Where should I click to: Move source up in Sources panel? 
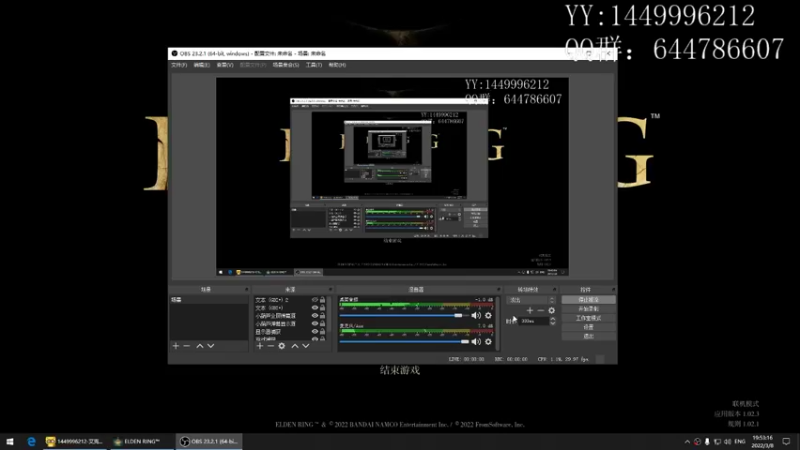pyautogui.click(x=295, y=346)
